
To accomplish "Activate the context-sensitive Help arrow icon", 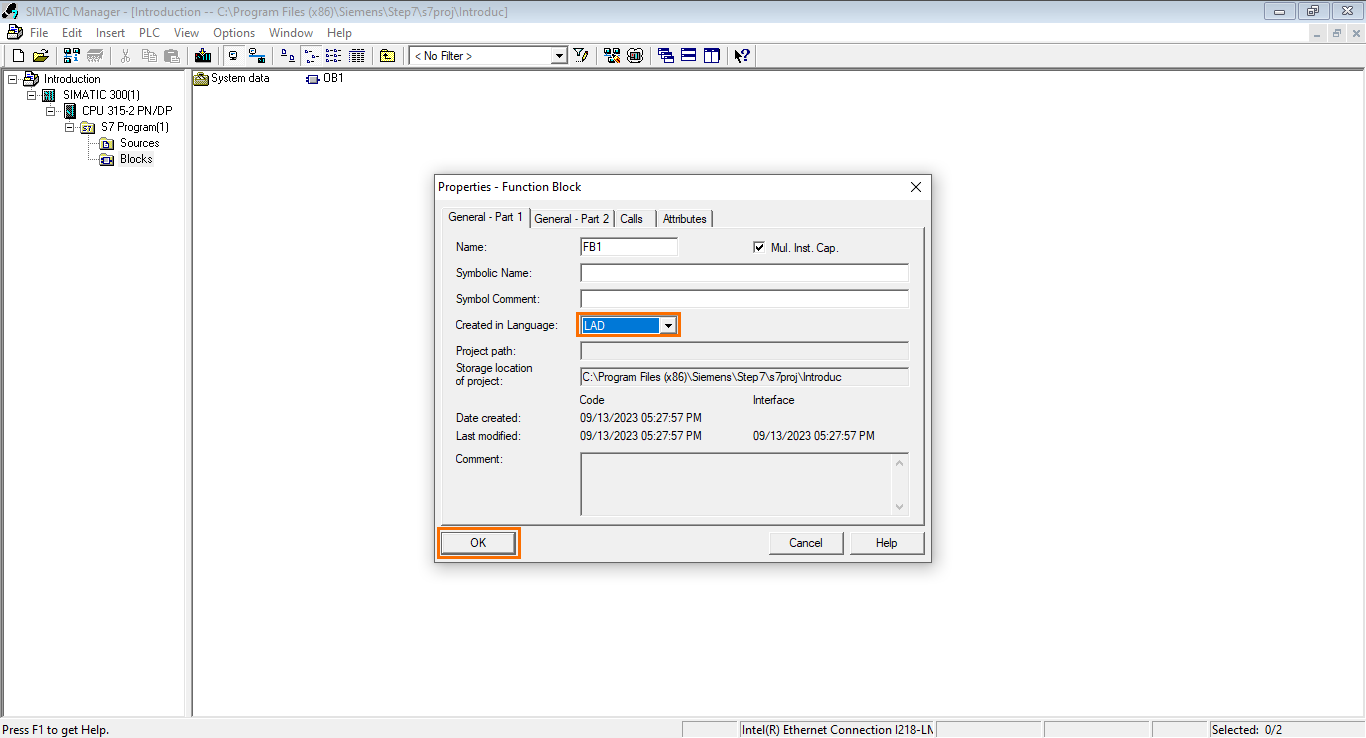I will (x=741, y=55).
